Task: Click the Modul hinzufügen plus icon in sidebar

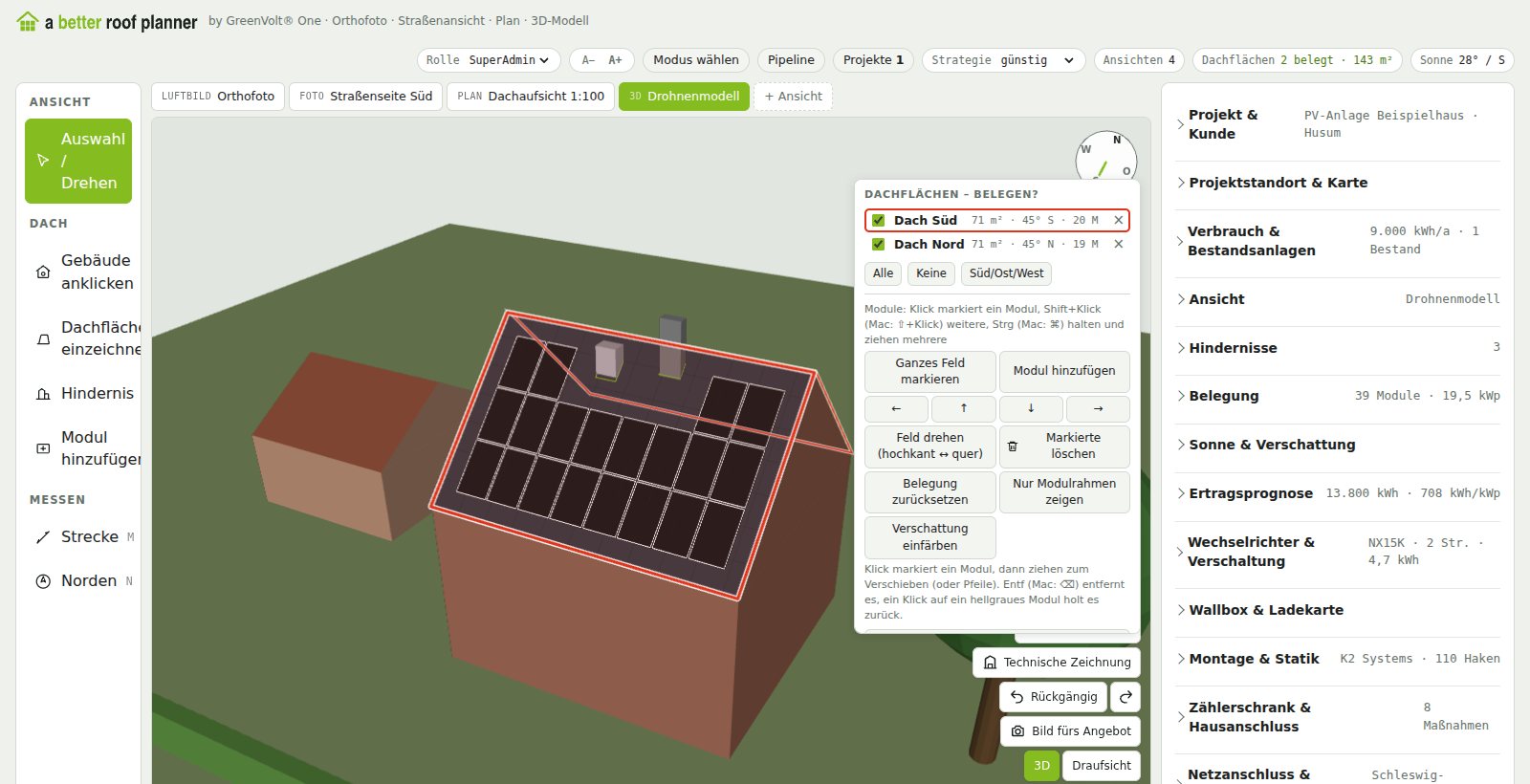Action: click(43, 447)
